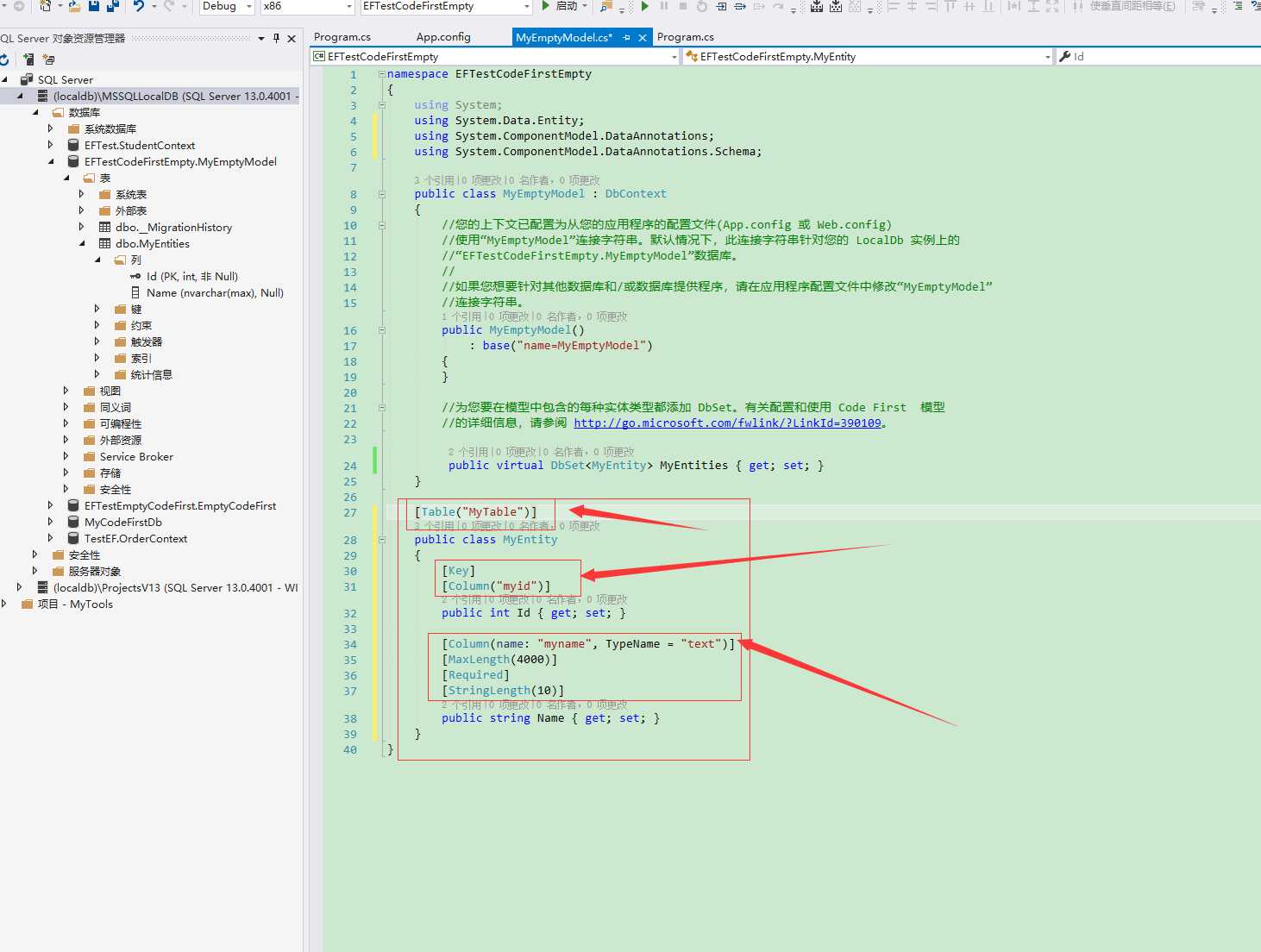Collapse the EFTestCodeFirstEmpty.MyEmptyModel database node

[51, 161]
